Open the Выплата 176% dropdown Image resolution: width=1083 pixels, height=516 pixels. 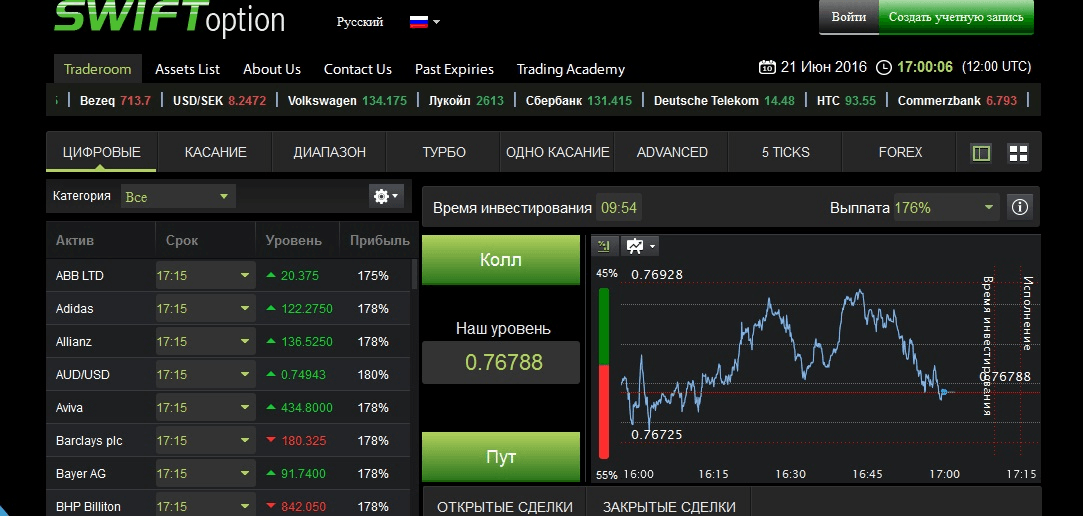point(946,207)
